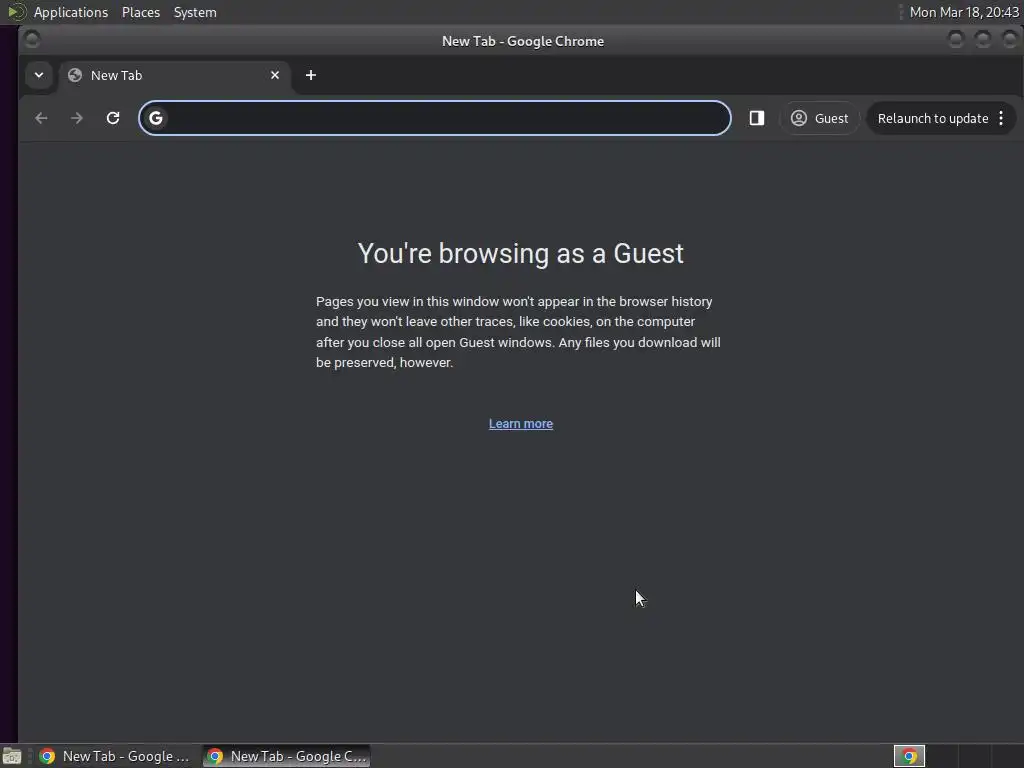Switch to second New Tab taskbar window
Viewport: 1024px width, 768px height.
[287, 756]
